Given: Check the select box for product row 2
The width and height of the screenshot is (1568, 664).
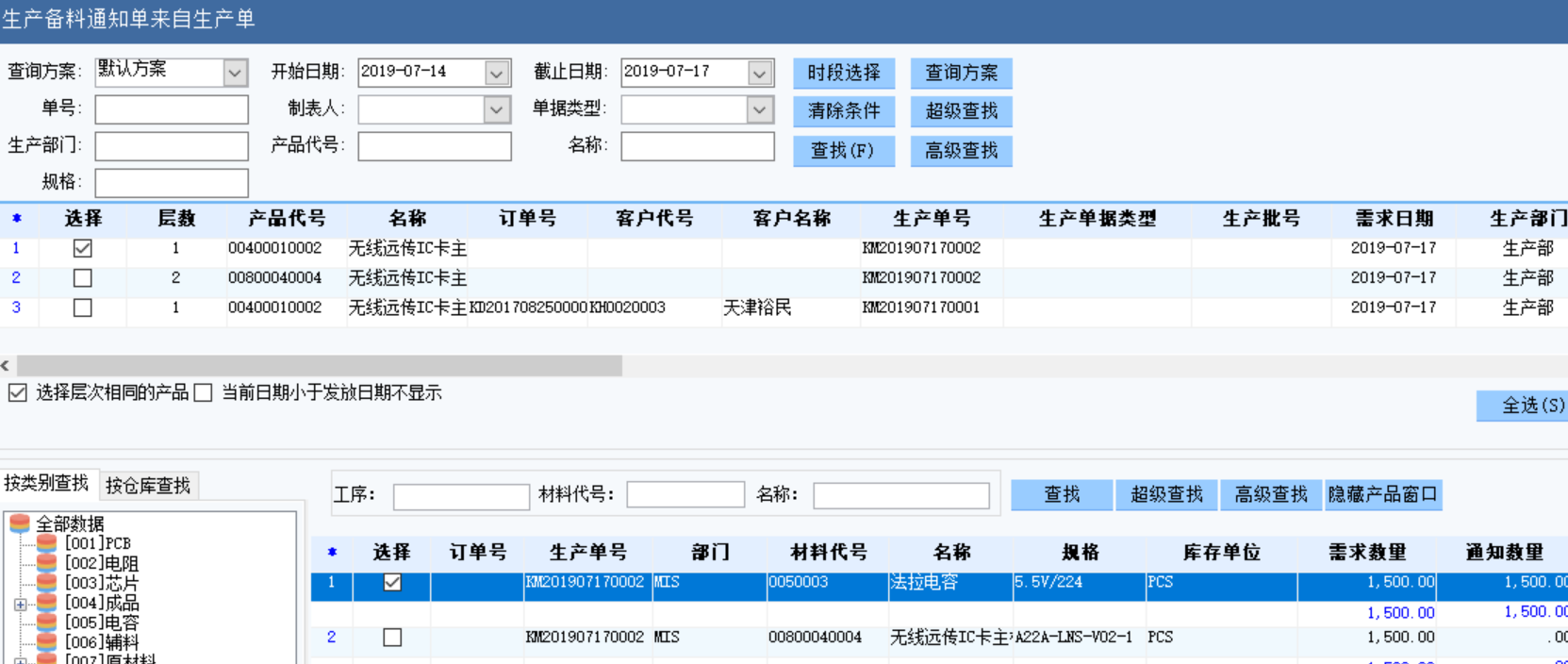Looking at the screenshot, I should [x=83, y=278].
